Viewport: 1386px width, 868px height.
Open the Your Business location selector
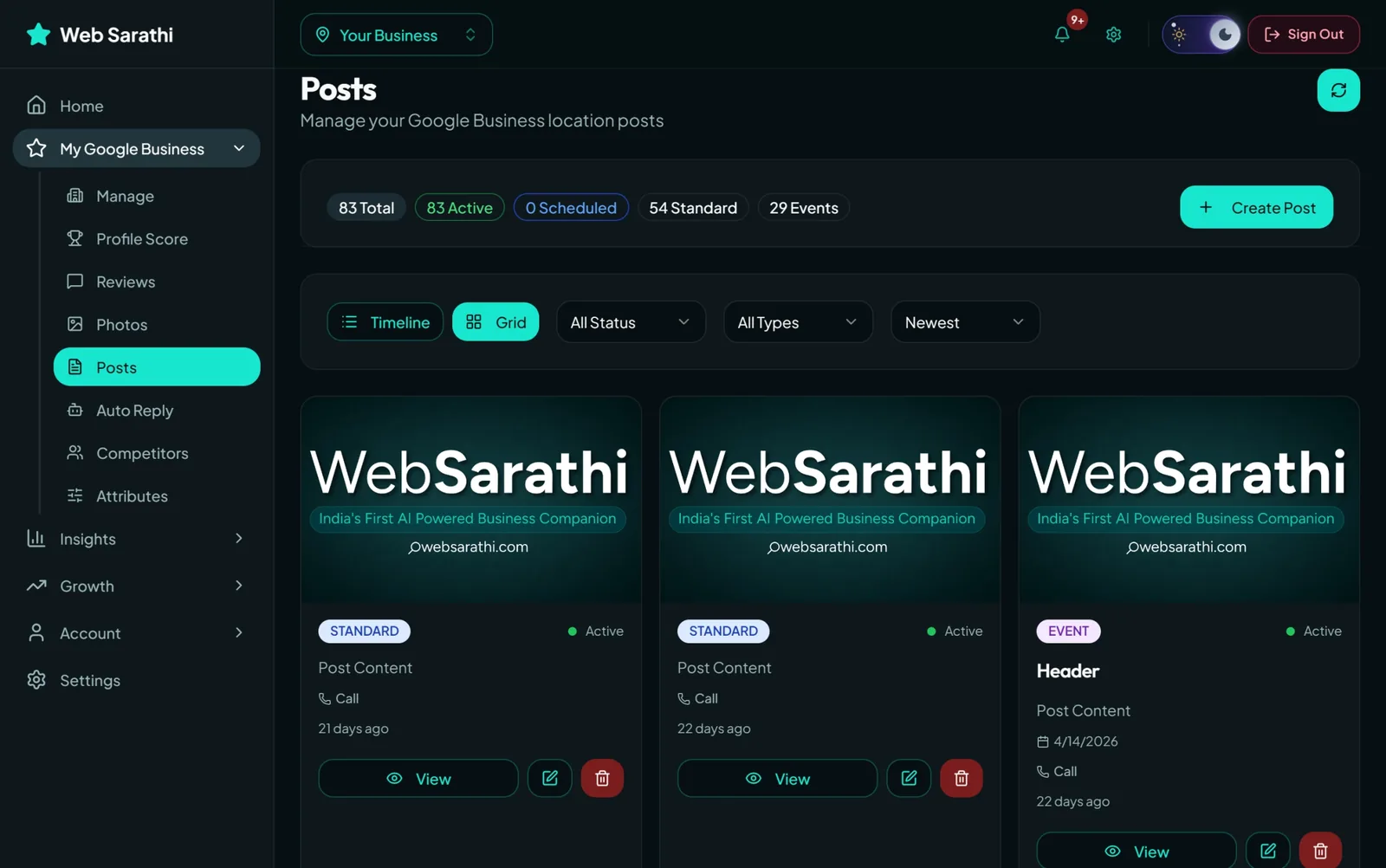[x=397, y=35]
